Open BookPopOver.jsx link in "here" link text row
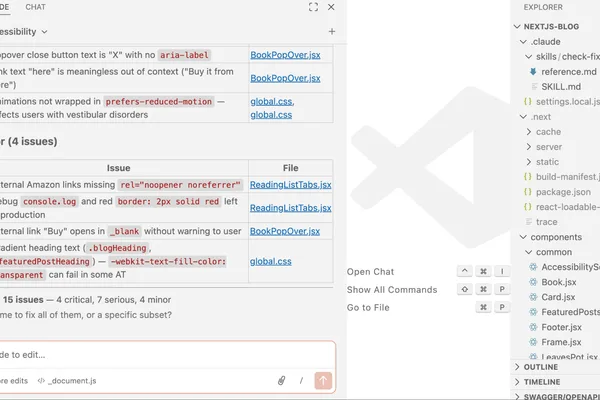 (x=285, y=78)
